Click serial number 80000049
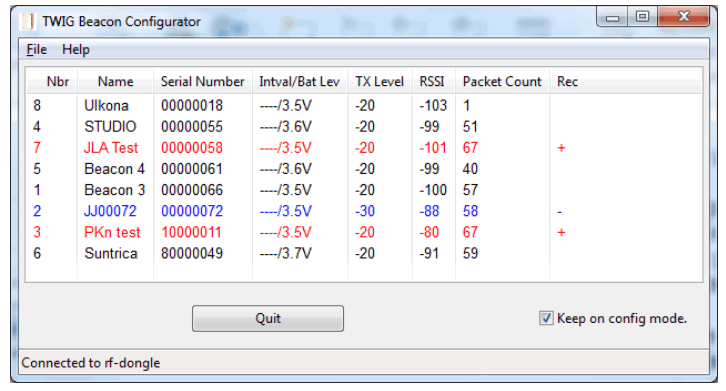726x391 pixels. [192, 253]
